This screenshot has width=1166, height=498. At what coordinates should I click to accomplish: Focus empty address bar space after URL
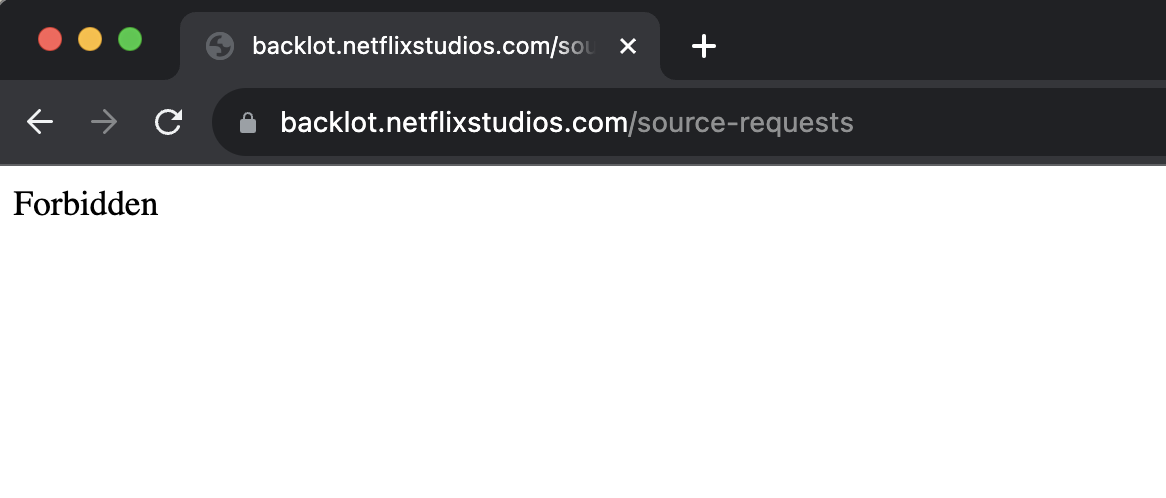(1010, 123)
